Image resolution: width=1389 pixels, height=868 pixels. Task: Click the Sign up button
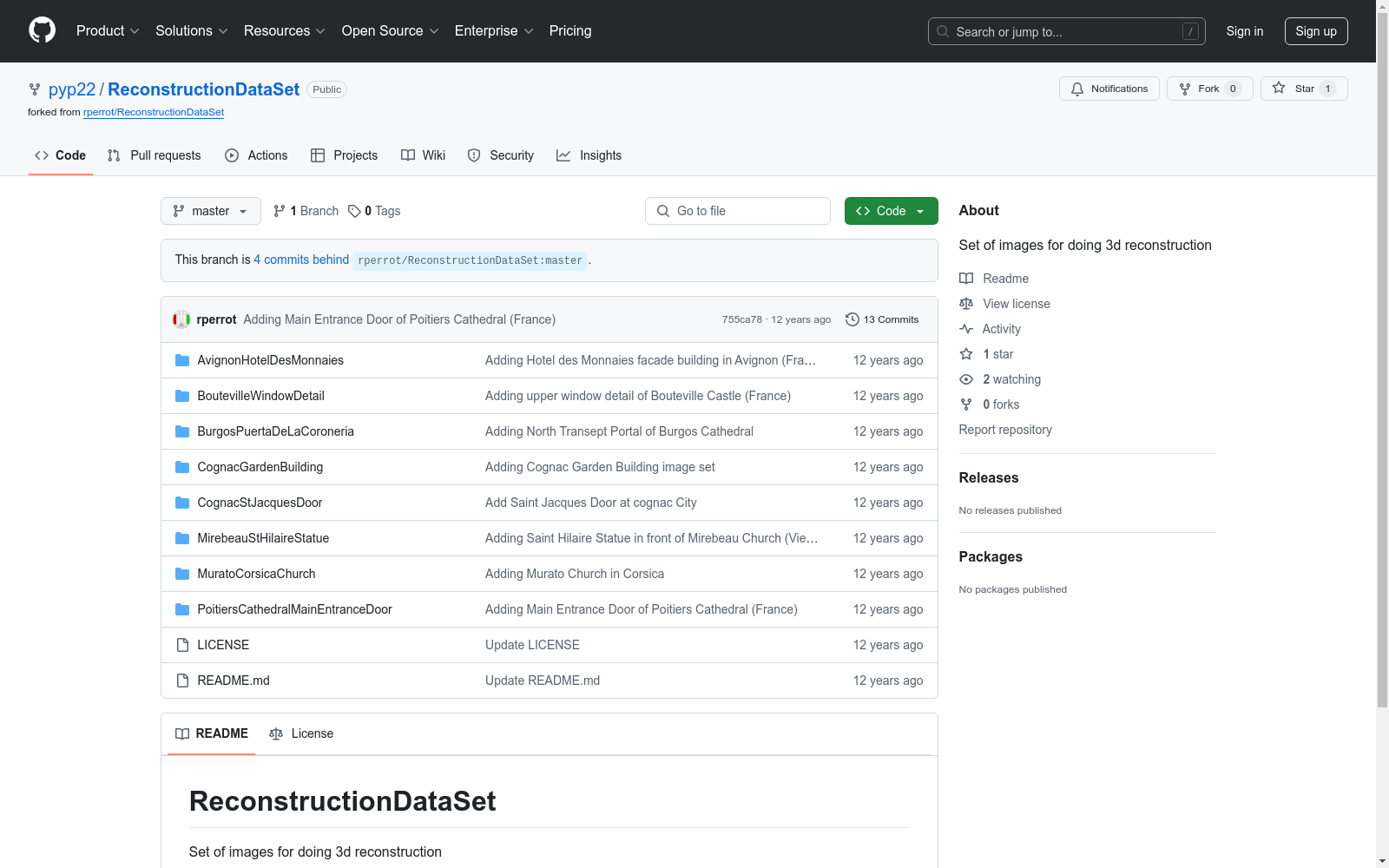click(1316, 31)
